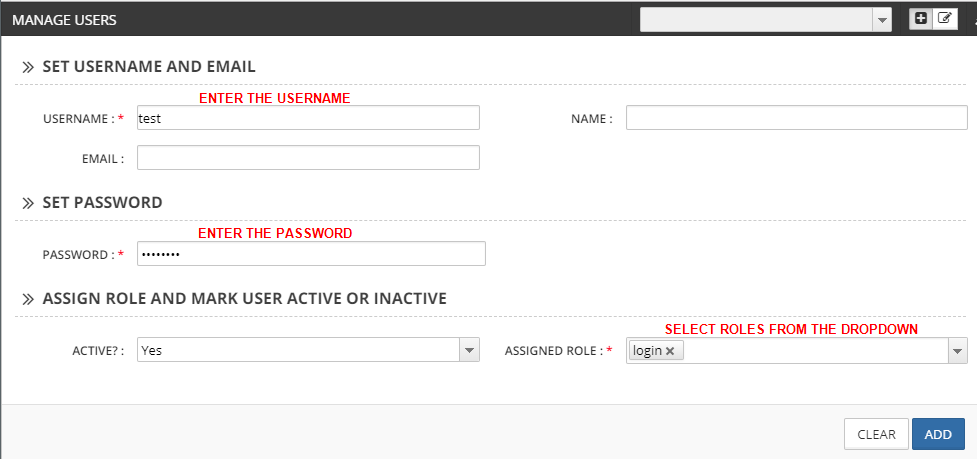Click the Email input field

coord(308,158)
